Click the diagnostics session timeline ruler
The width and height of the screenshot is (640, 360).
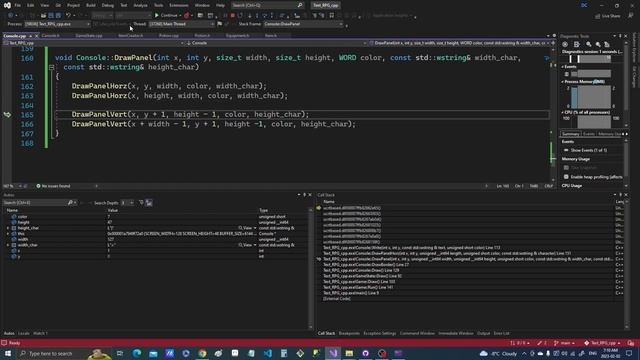click(591, 59)
